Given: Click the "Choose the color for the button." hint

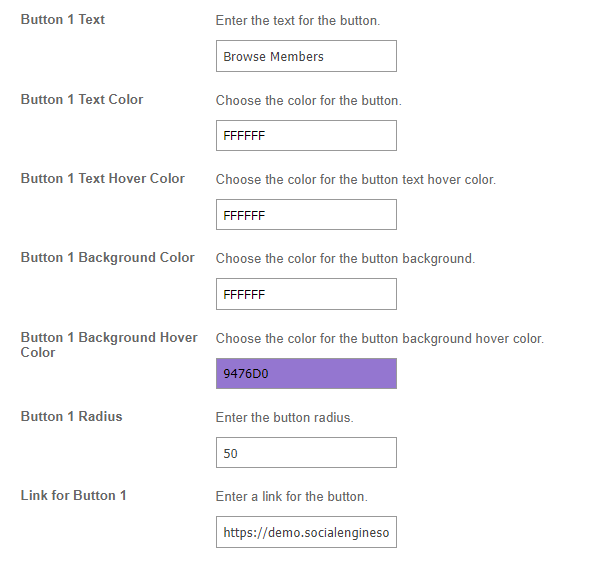Looking at the screenshot, I should tap(308, 100).
